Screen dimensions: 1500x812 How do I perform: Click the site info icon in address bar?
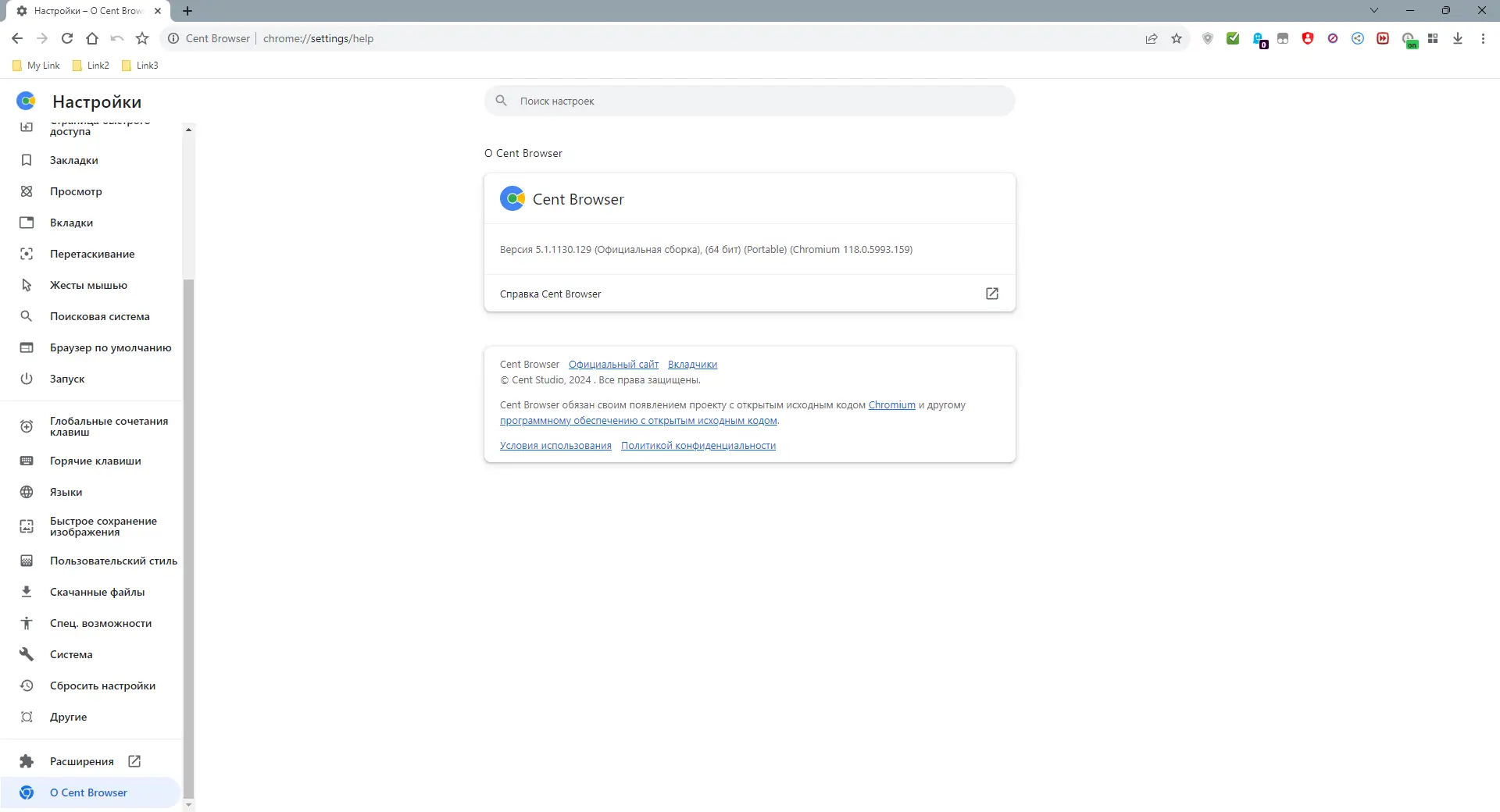click(x=173, y=38)
